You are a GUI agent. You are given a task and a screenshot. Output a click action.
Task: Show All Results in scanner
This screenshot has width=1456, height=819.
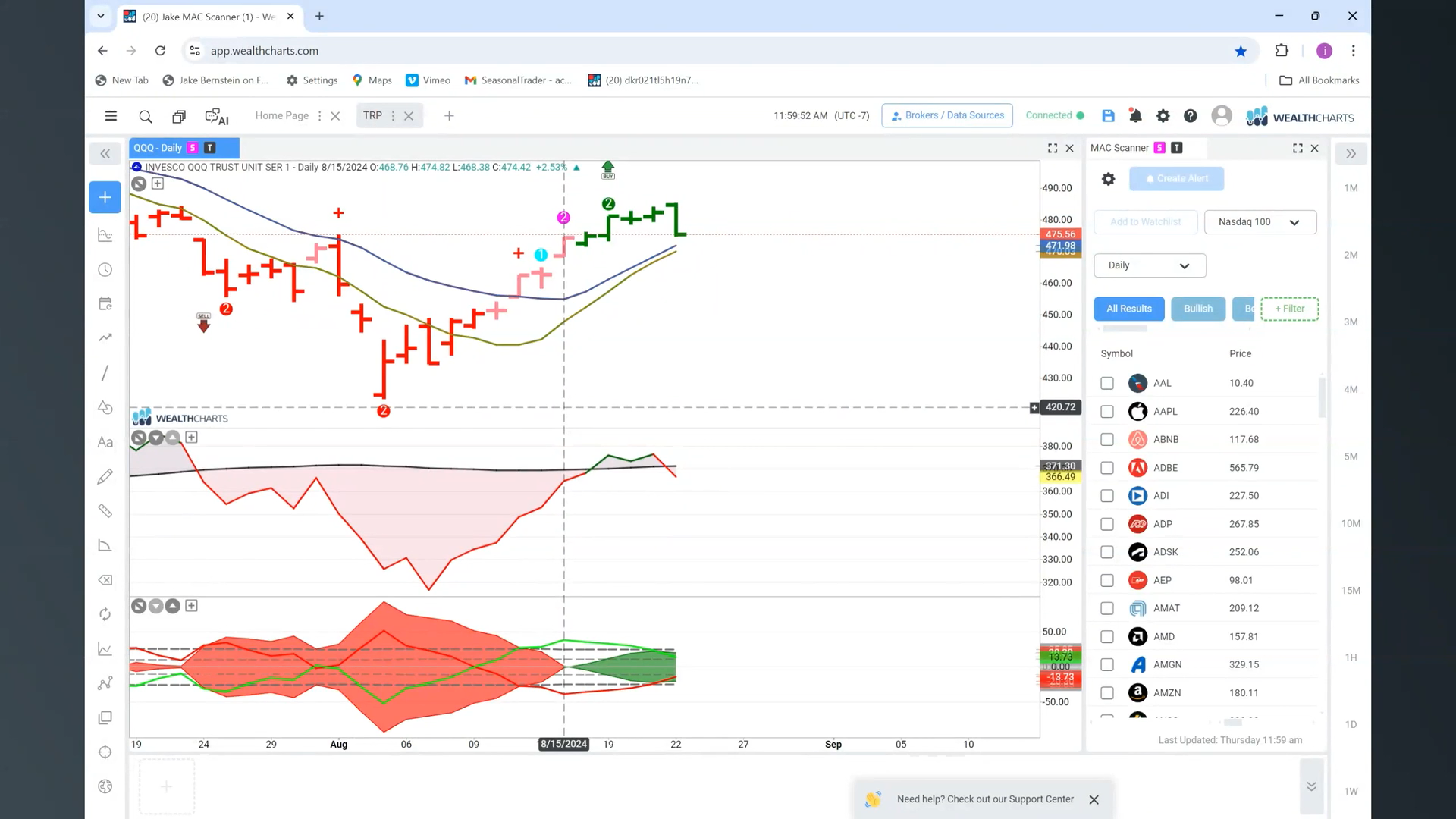(1128, 309)
